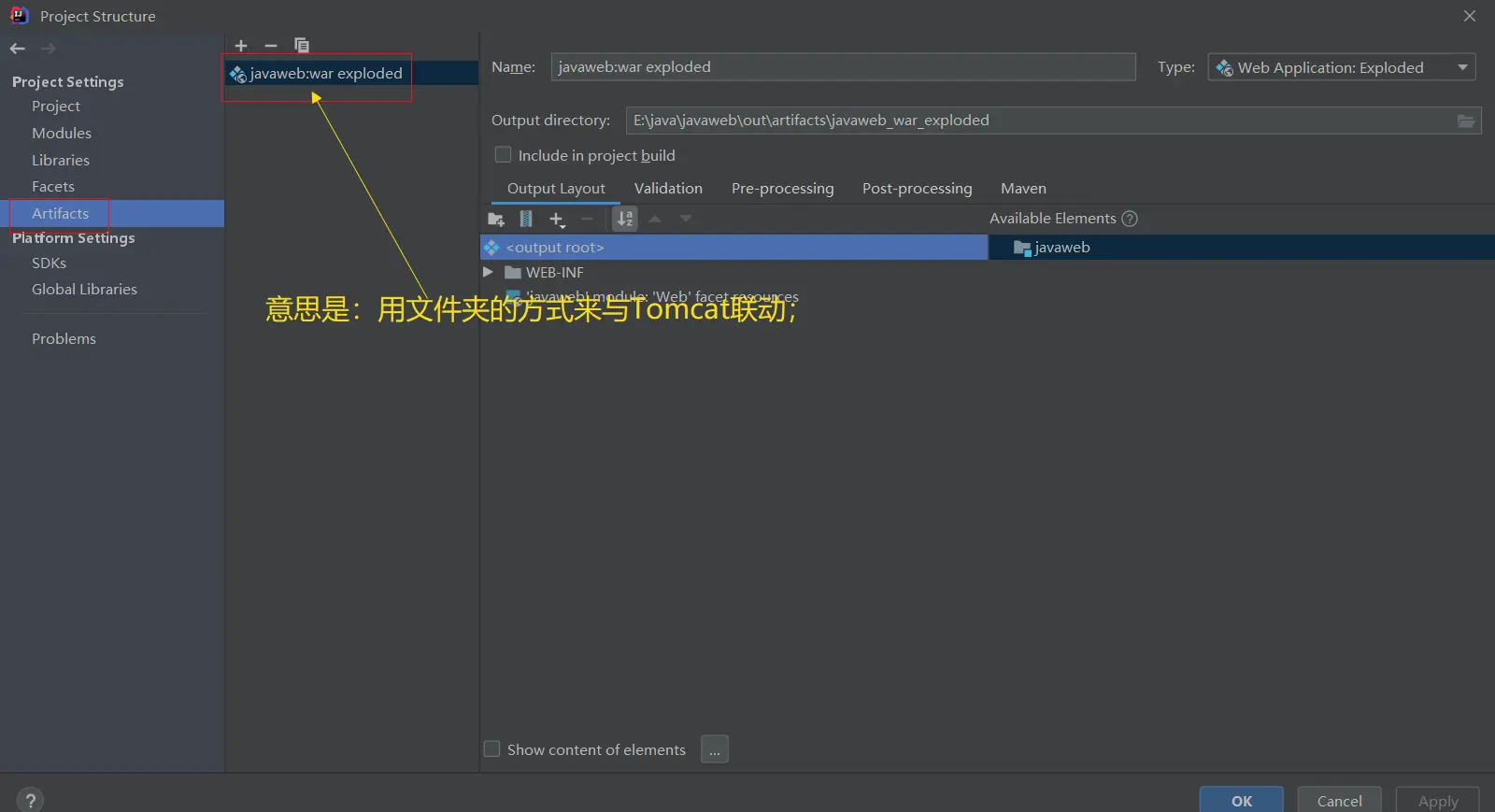The width and height of the screenshot is (1495, 812).
Task: Open the add copy of dropdown
Action: point(557,220)
